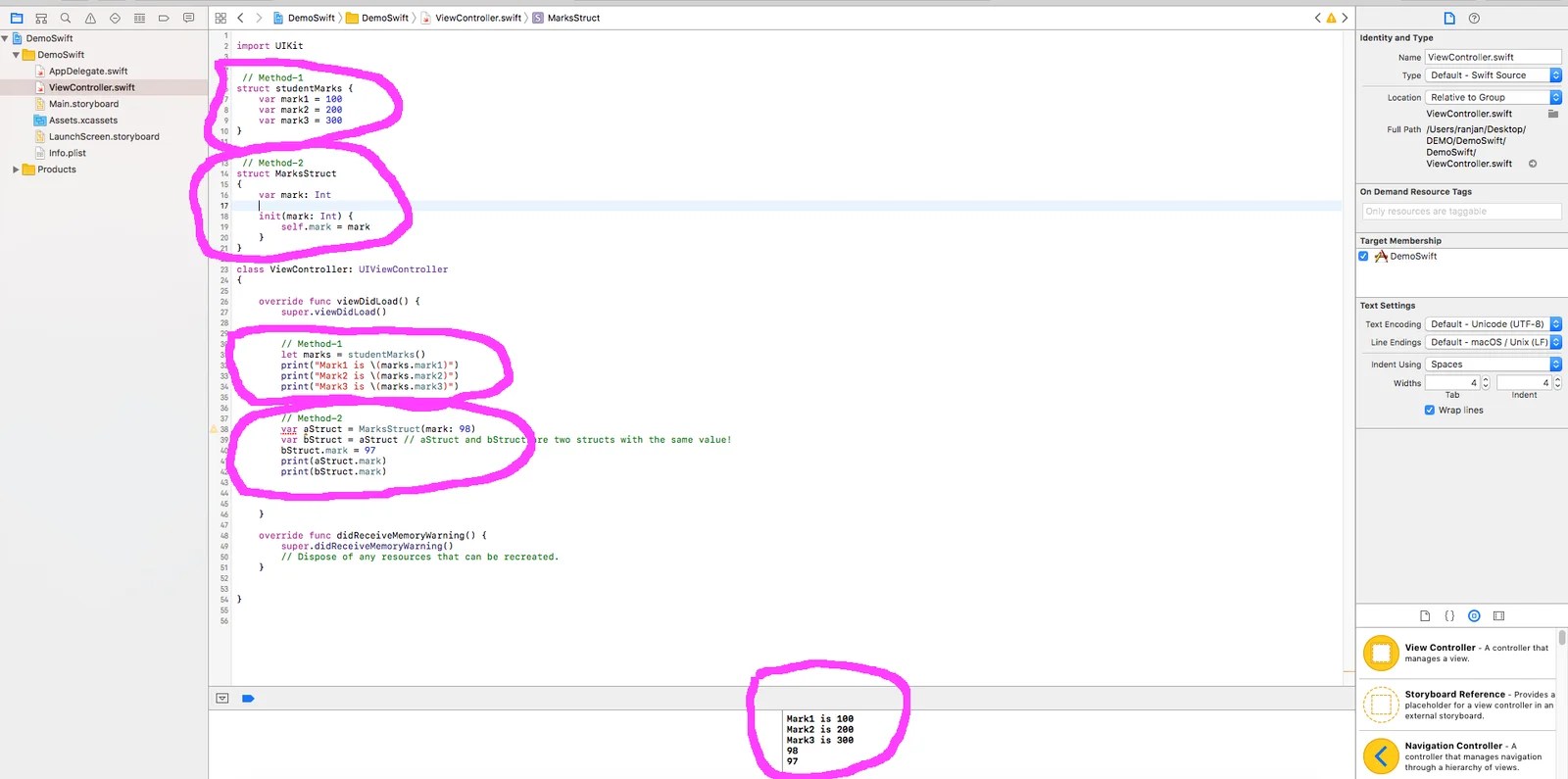
Task: Reveal file in Finder arrow icon
Action: click(x=1533, y=164)
